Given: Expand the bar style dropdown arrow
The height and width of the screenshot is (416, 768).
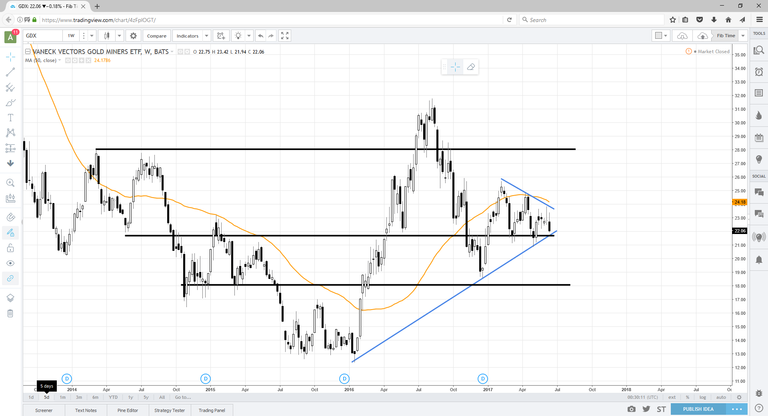Looking at the screenshot, I should point(119,36).
